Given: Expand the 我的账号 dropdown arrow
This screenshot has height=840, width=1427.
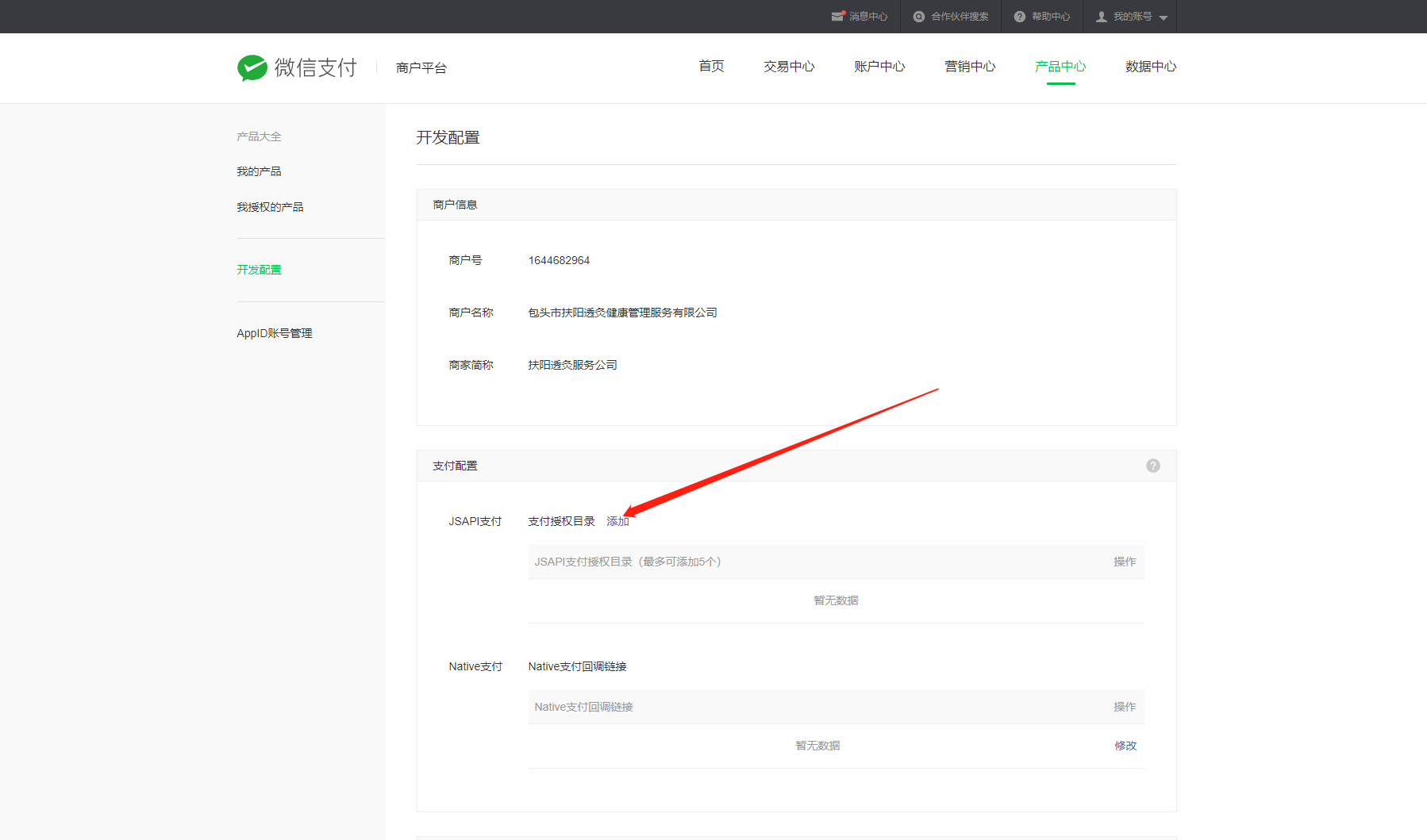Looking at the screenshot, I should (1164, 17).
